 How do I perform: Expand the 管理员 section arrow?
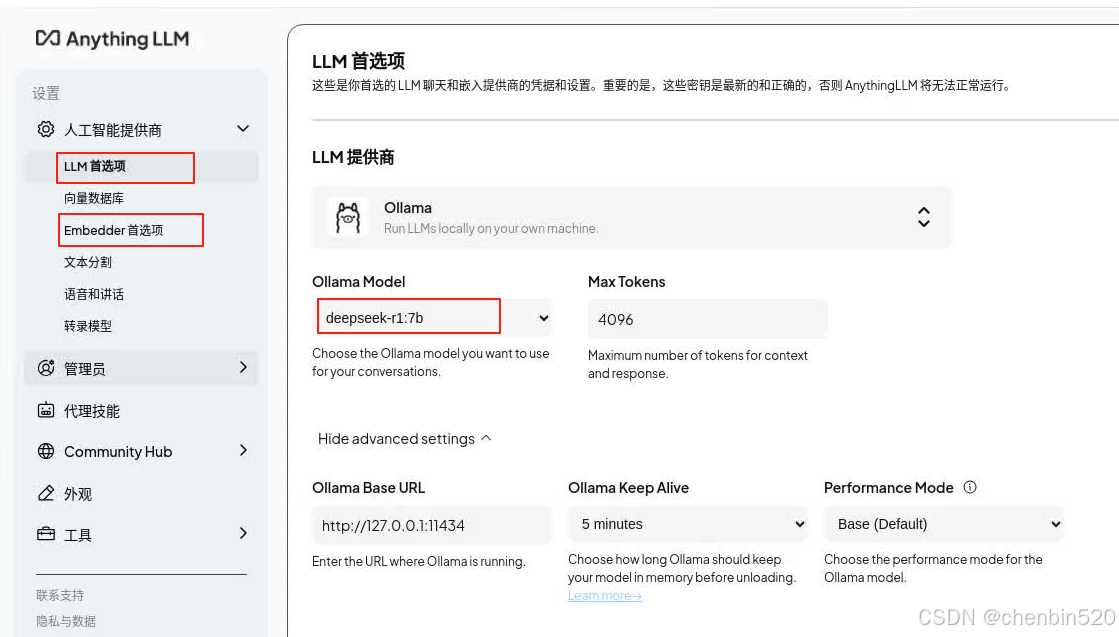[243, 367]
